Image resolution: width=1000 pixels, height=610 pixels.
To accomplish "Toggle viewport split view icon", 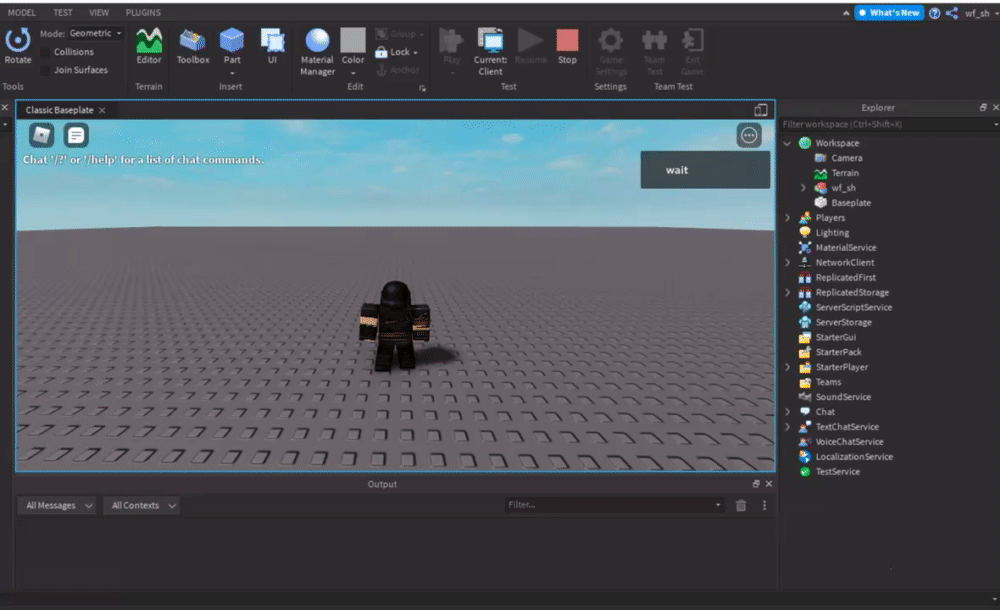I will (760, 110).
